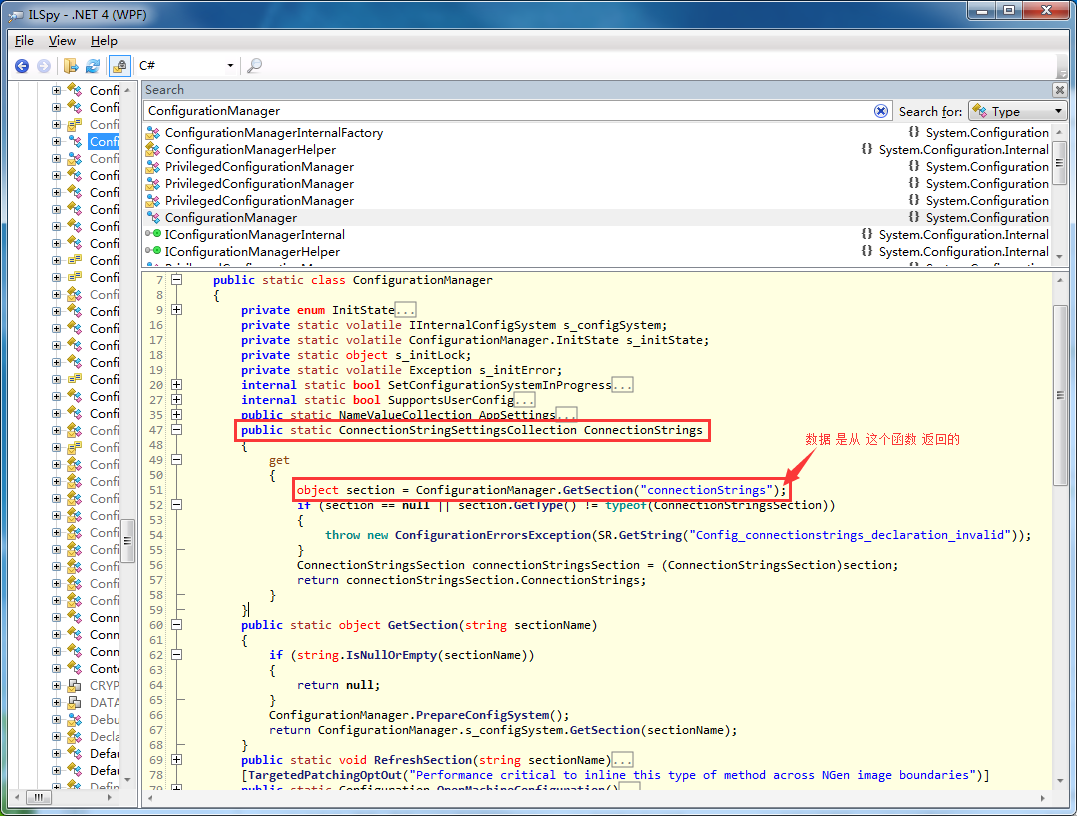This screenshot has height=816, width=1077.
Task: Click the ConfigurationManagerHelper class icon
Action: [152, 150]
